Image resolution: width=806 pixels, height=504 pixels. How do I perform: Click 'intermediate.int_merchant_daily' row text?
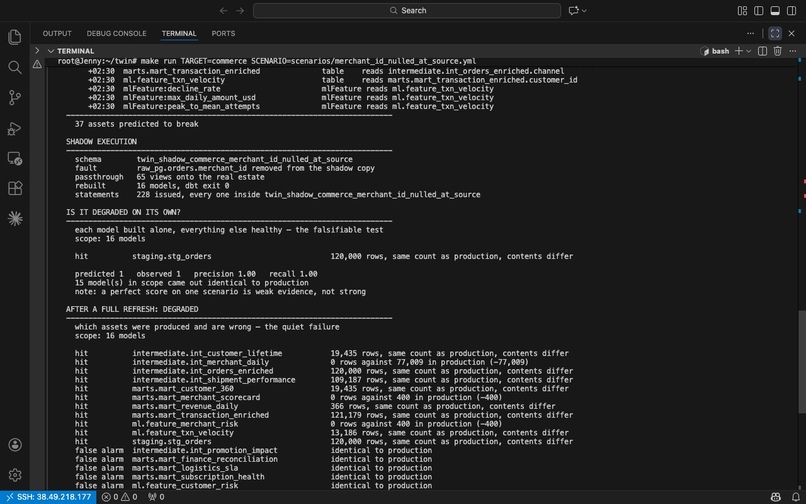tap(201, 362)
